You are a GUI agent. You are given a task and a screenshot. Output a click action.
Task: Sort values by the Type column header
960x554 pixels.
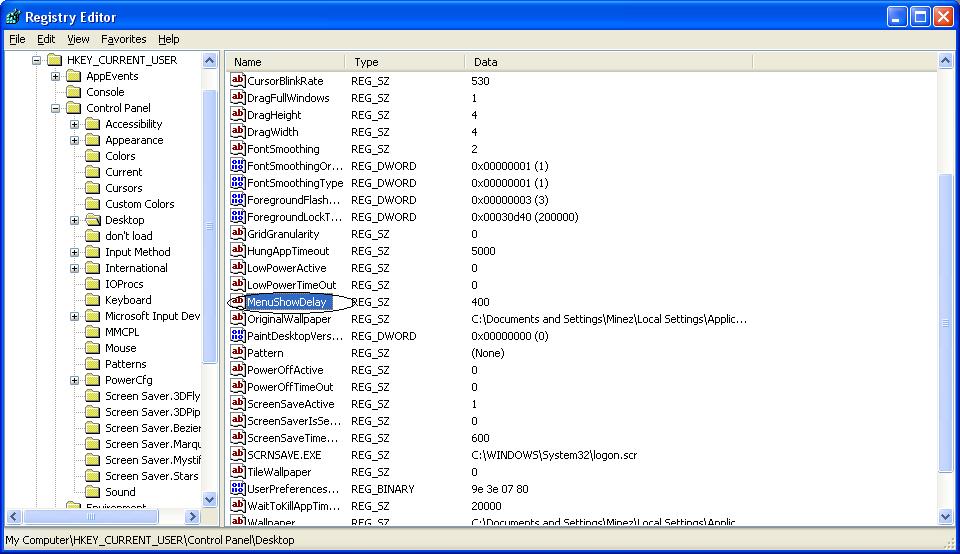[404, 62]
